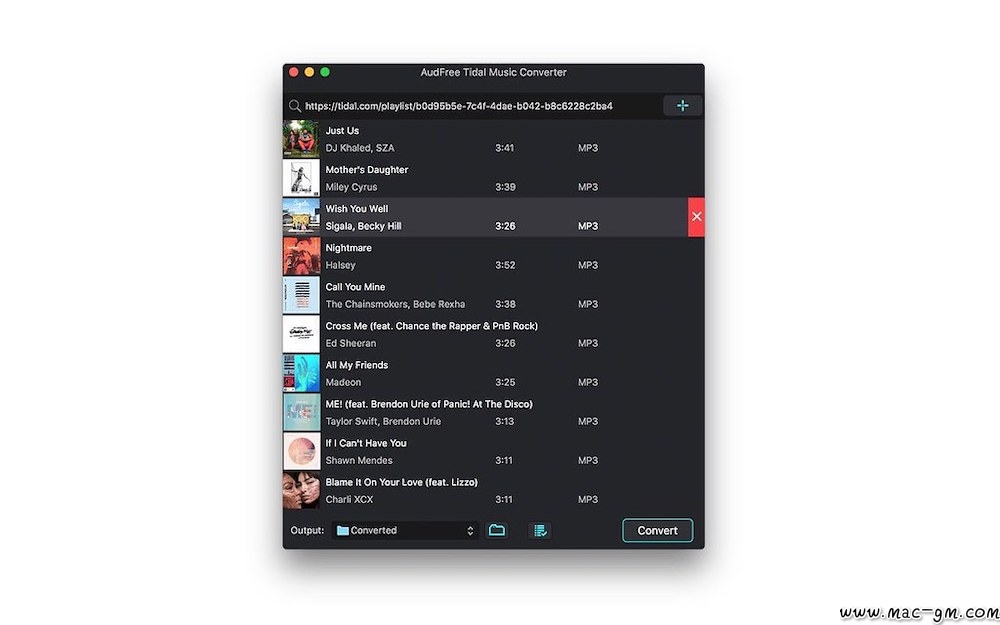The width and height of the screenshot is (1000, 625).
Task: Click Blame It On Your Love title
Action: tap(402, 482)
